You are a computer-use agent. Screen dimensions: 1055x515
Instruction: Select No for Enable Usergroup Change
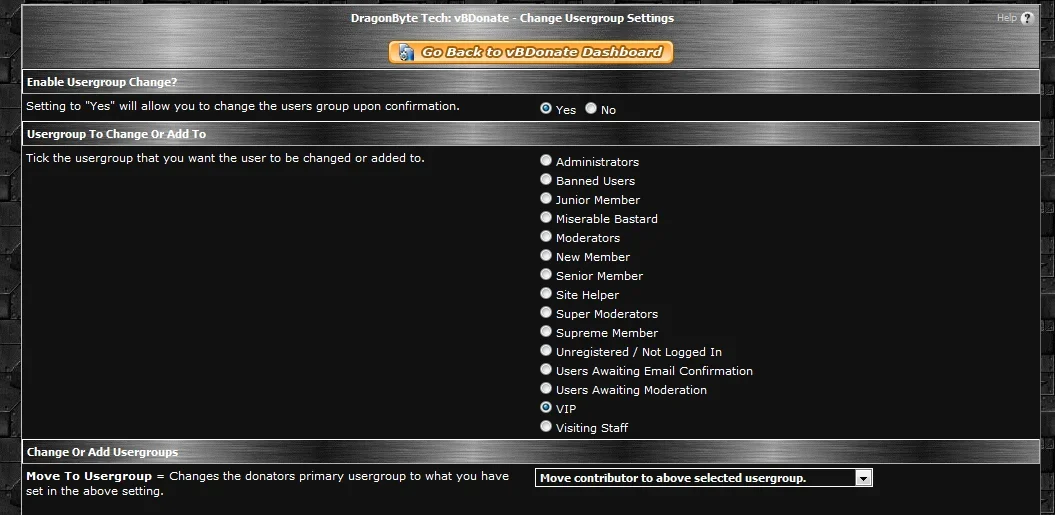pos(591,108)
